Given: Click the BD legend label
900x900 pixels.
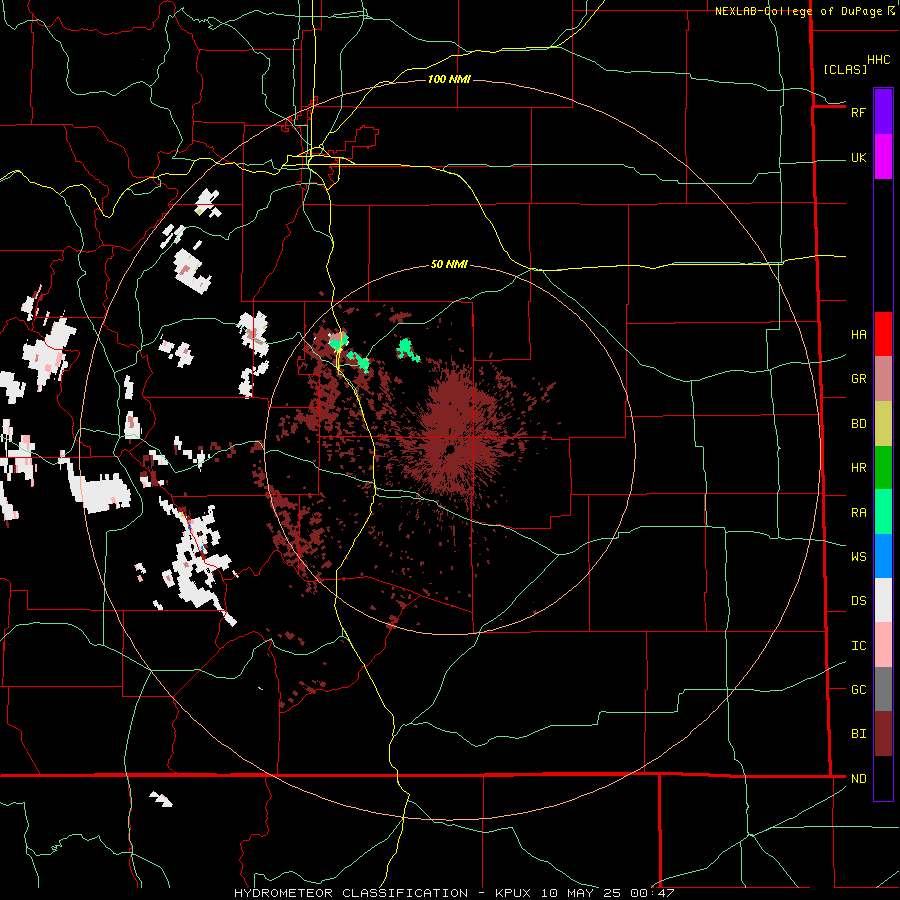Looking at the screenshot, I should 858,424.
